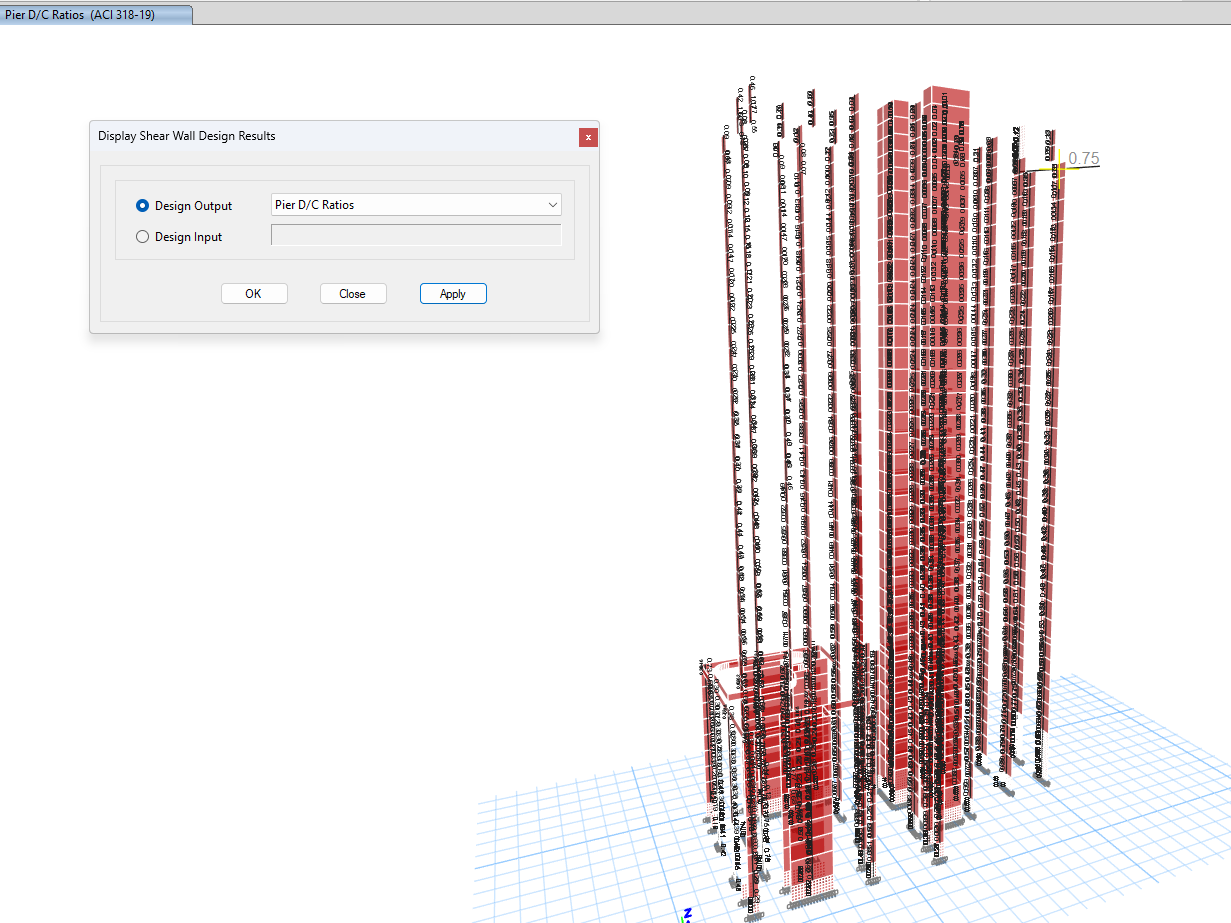Close dialog with the red X button
The width and height of the screenshot is (1231, 923).
(588, 137)
